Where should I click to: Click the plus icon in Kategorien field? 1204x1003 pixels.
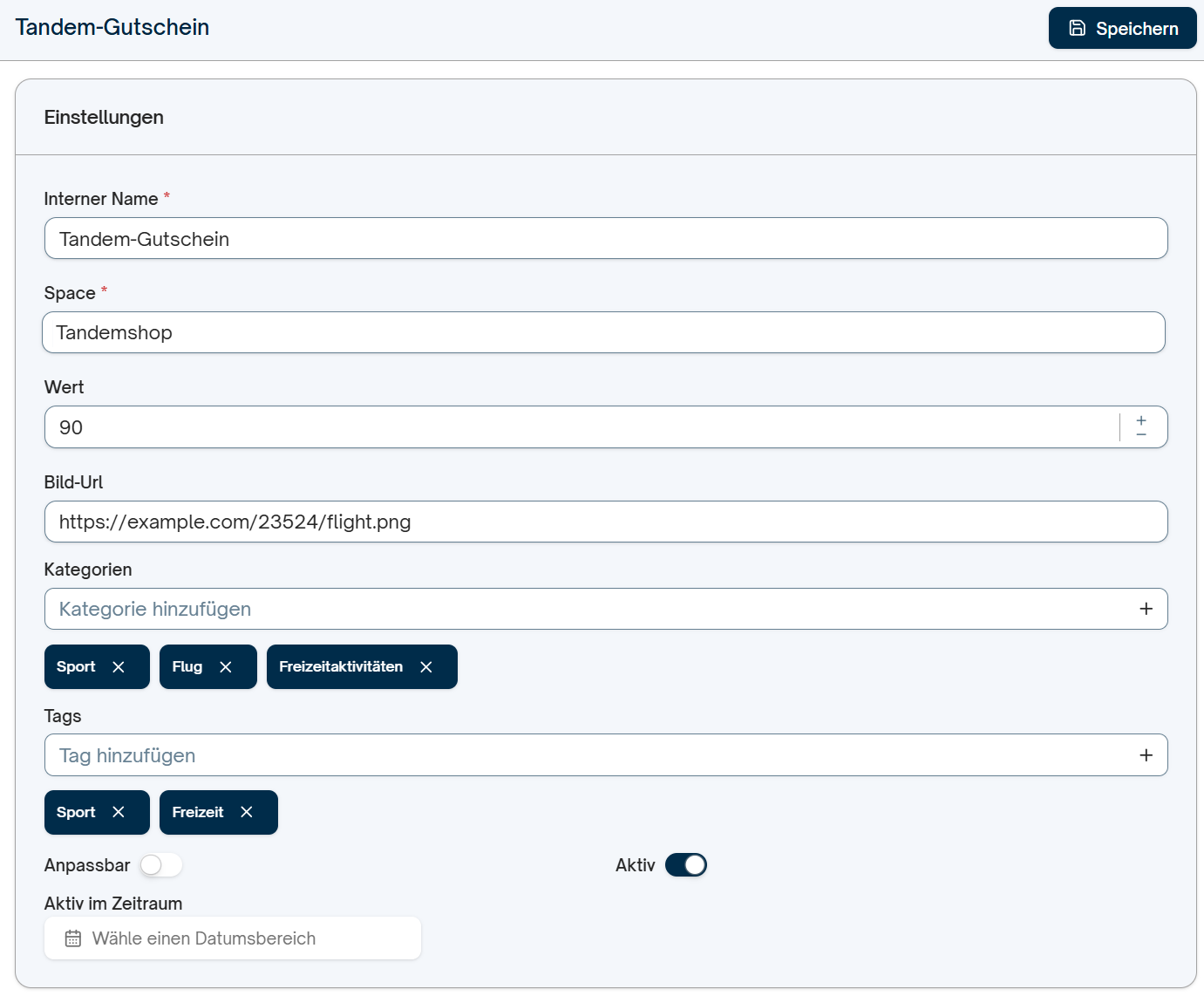tap(1146, 609)
